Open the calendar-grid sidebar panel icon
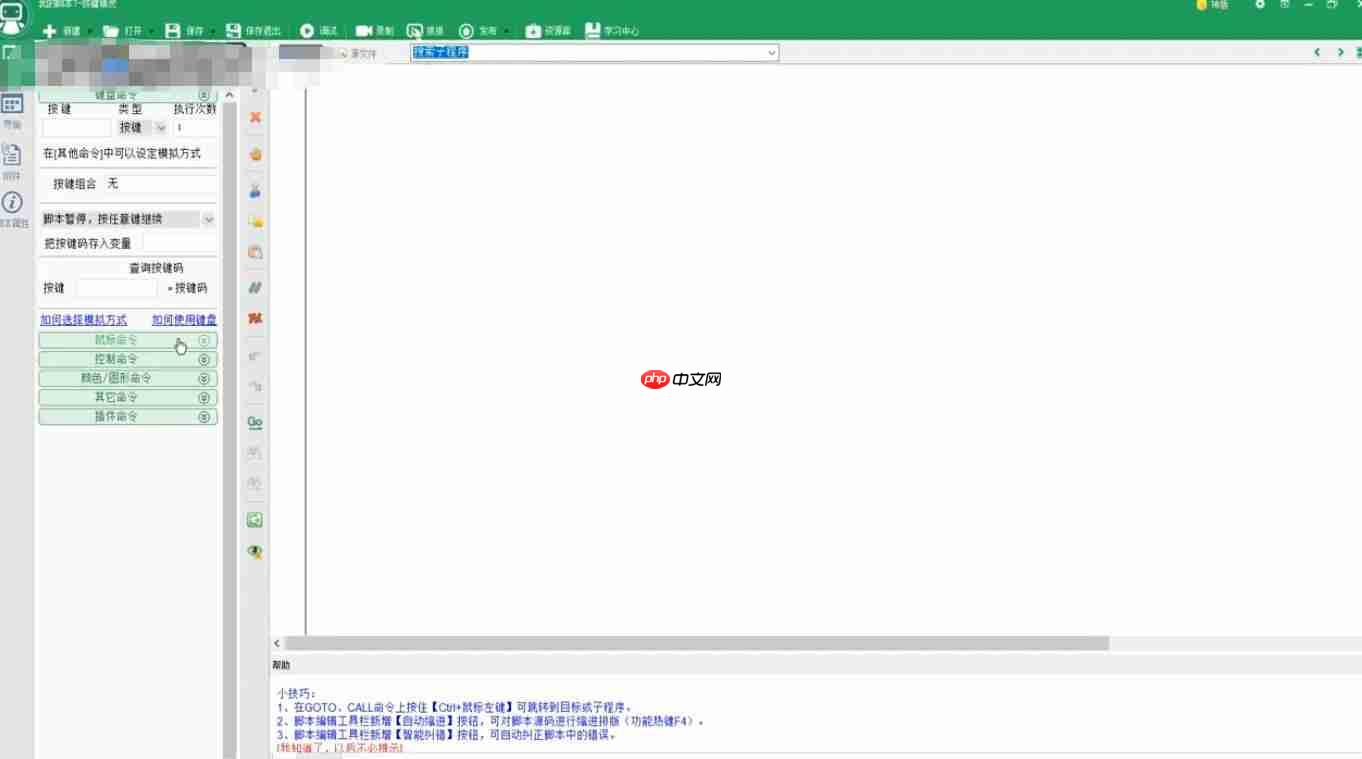This screenshot has height=759, width=1362. click(x=12, y=104)
